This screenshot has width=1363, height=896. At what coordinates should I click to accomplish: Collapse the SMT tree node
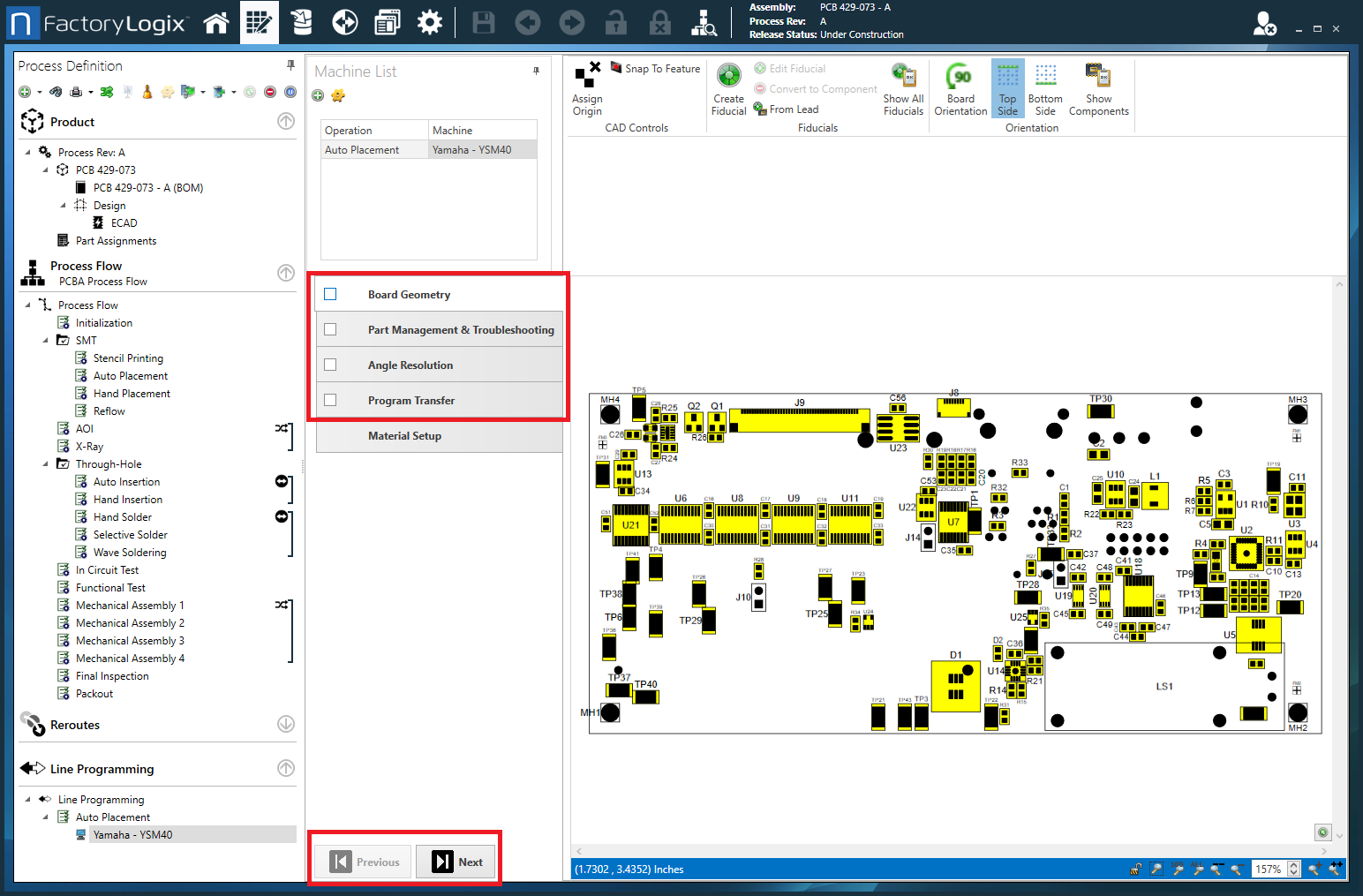click(46, 341)
